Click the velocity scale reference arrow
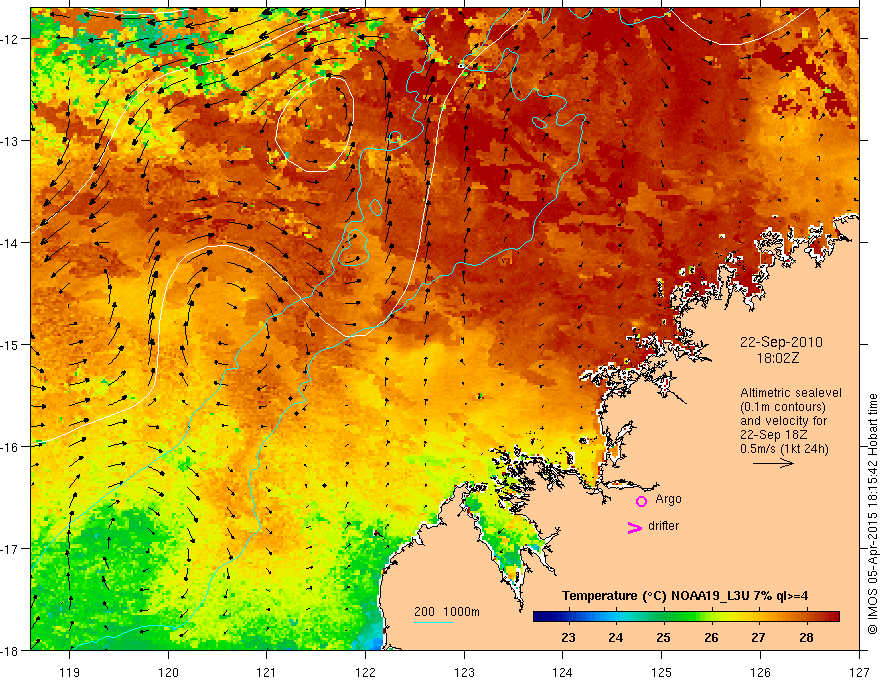 pos(773,463)
